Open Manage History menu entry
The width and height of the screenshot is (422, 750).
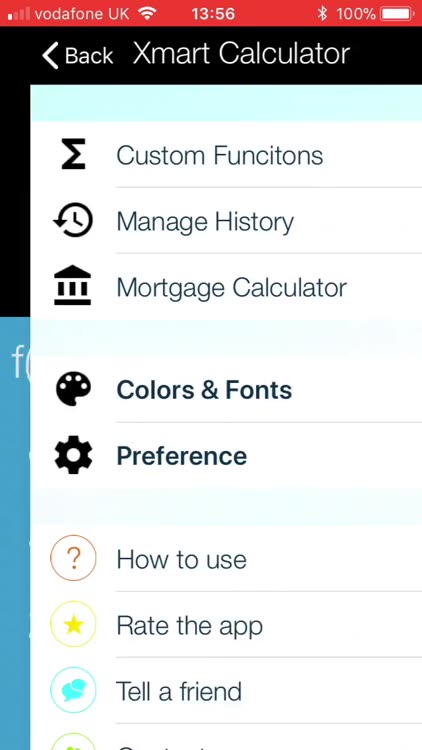[x=226, y=221]
